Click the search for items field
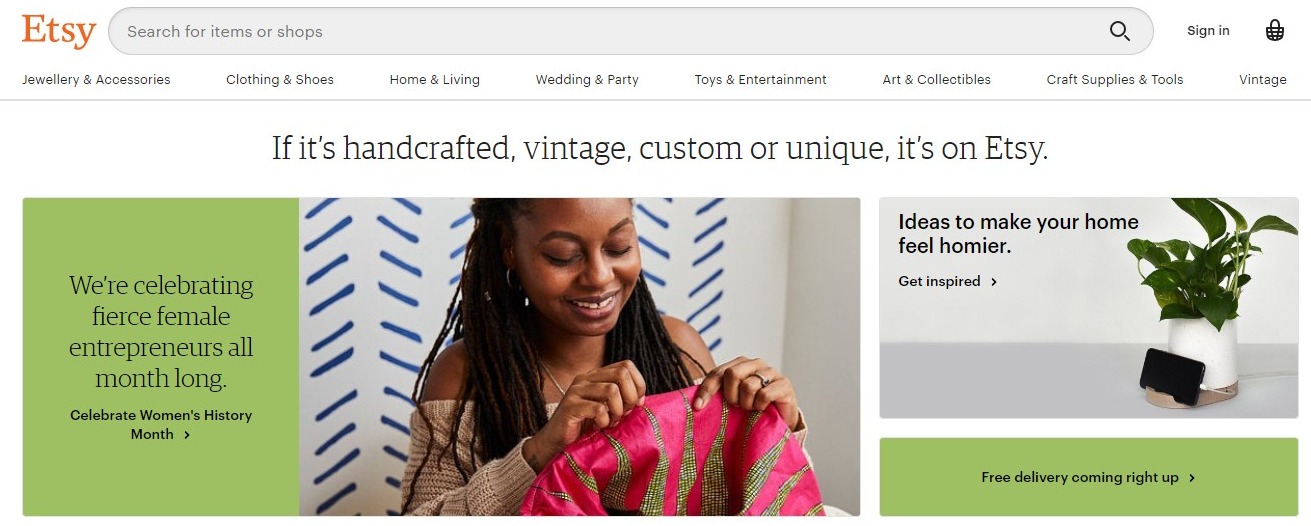This screenshot has height=526, width=1311. [x=600, y=31]
